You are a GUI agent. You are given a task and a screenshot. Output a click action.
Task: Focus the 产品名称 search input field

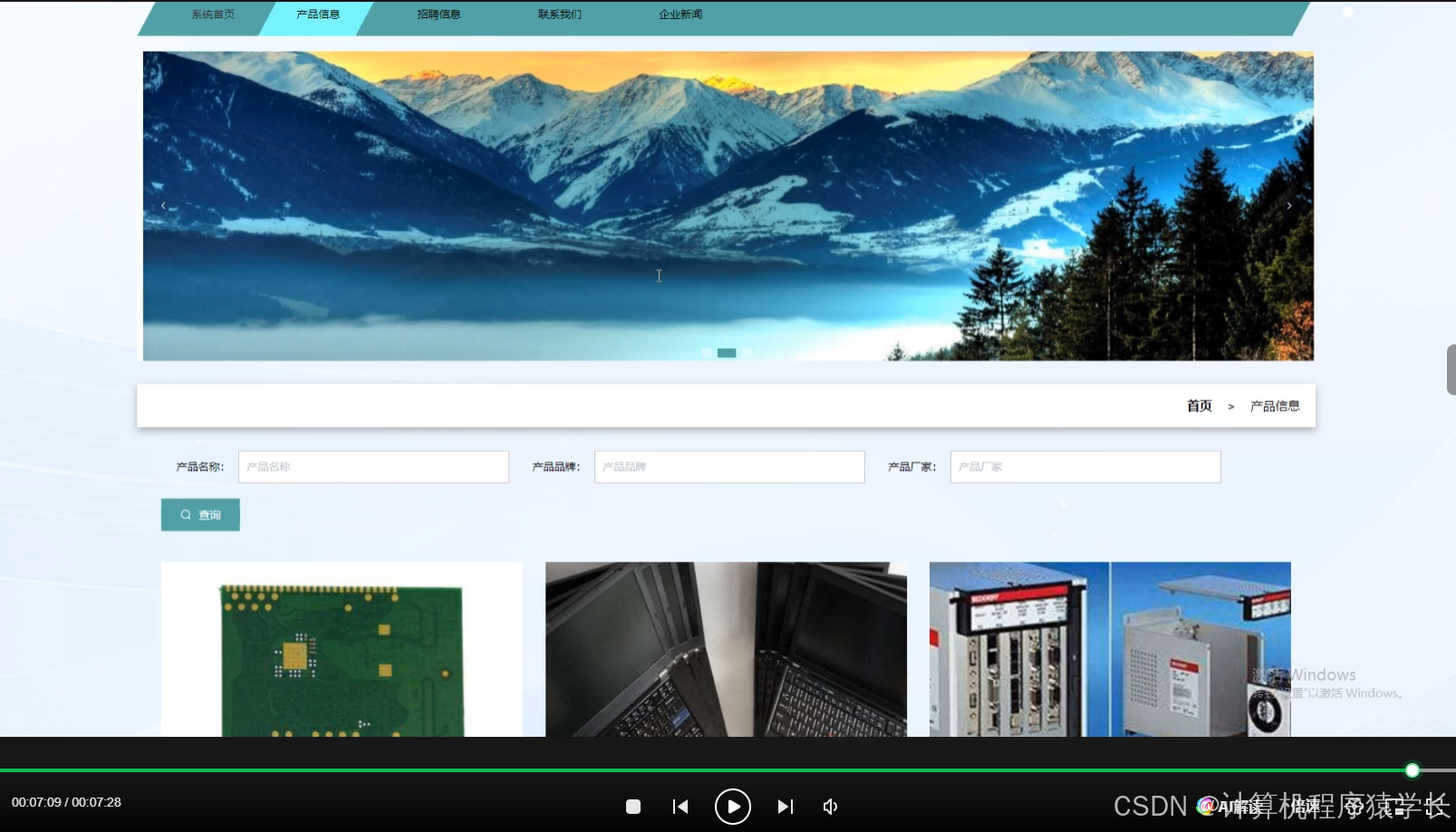coord(373,467)
